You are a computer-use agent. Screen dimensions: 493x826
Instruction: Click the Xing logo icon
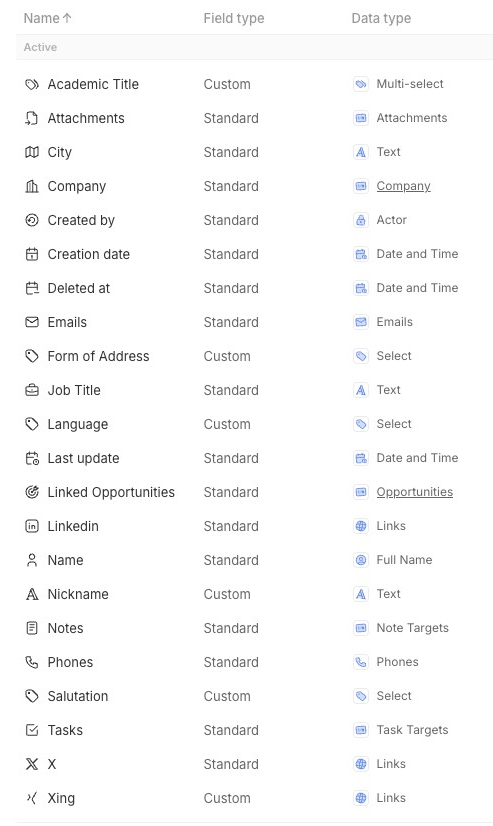tap(32, 798)
